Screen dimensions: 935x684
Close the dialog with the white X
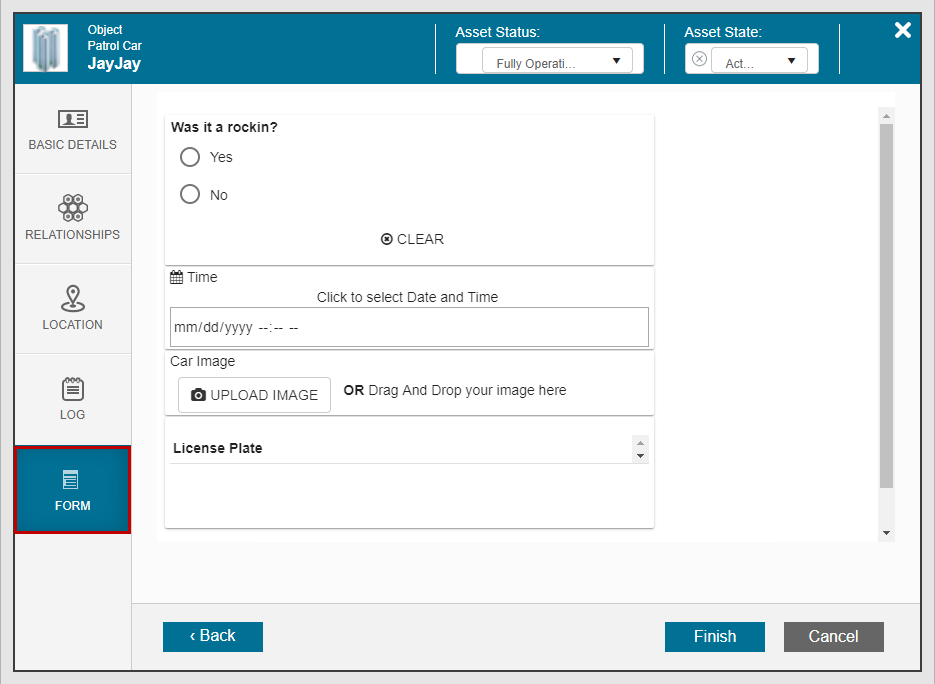[x=902, y=30]
